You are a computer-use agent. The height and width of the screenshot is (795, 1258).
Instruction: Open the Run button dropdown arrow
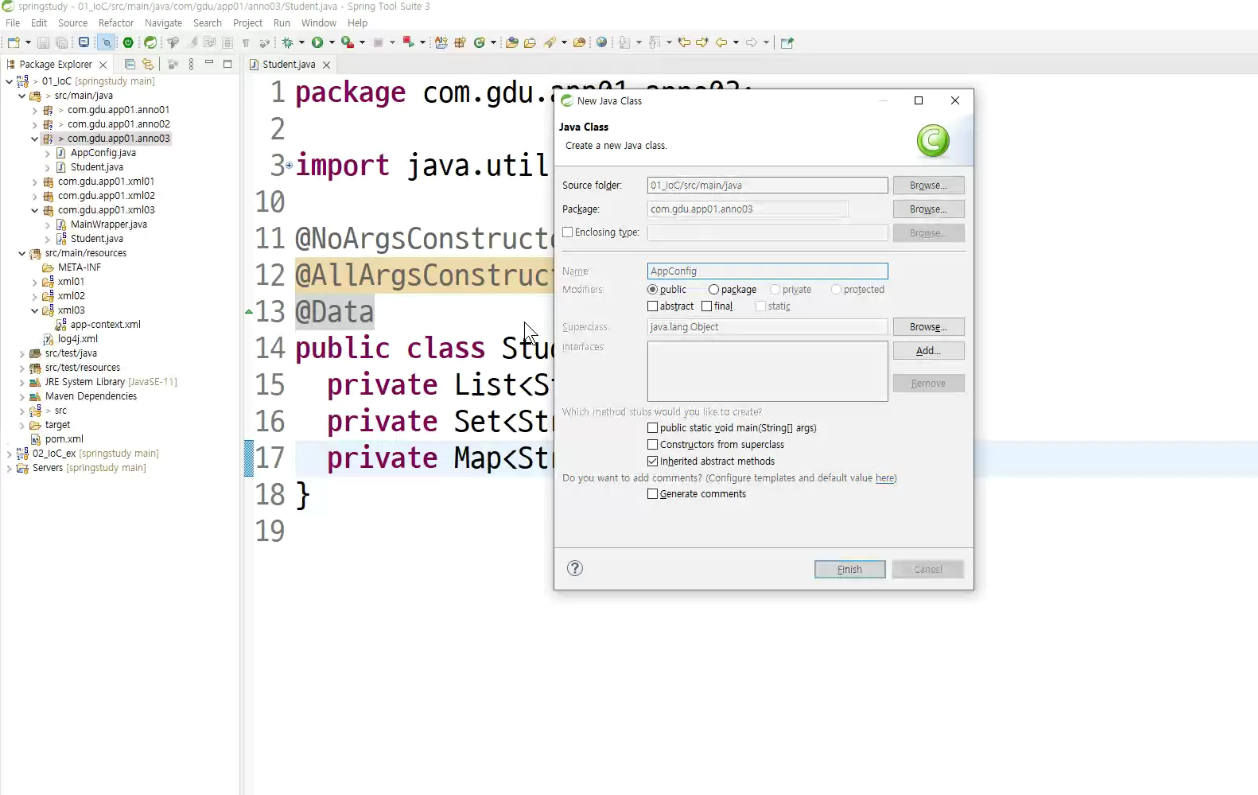click(x=332, y=43)
